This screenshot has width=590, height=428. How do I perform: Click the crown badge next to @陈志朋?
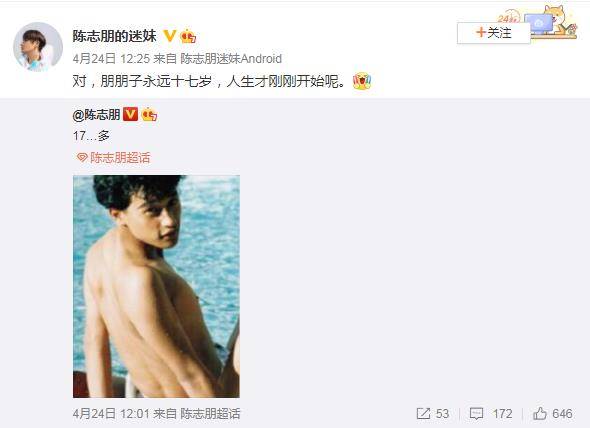click(x=149, y=114)
